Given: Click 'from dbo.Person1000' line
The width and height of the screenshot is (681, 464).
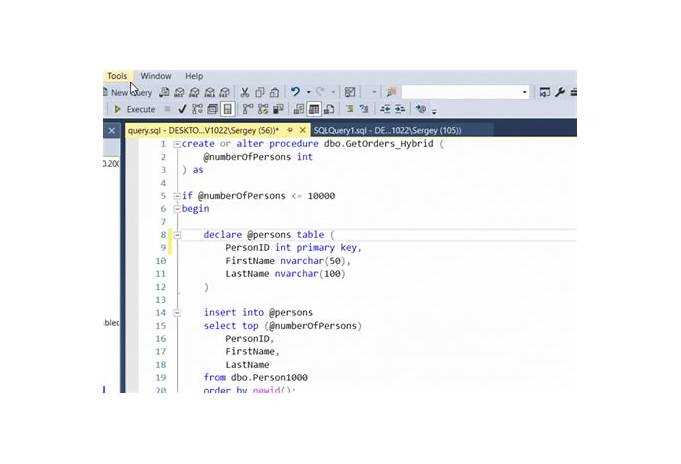Looking at the screenshot, I should tap(256, 378).
